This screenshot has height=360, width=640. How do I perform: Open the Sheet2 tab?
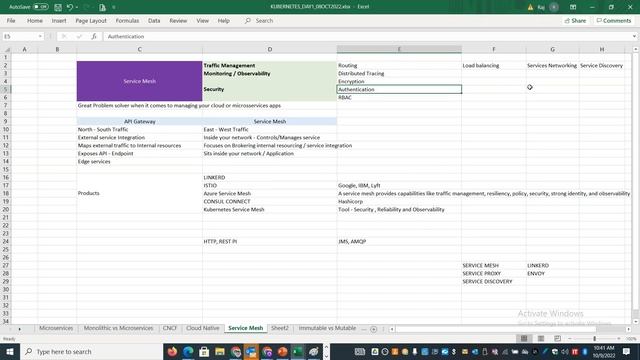coord(280,328)
